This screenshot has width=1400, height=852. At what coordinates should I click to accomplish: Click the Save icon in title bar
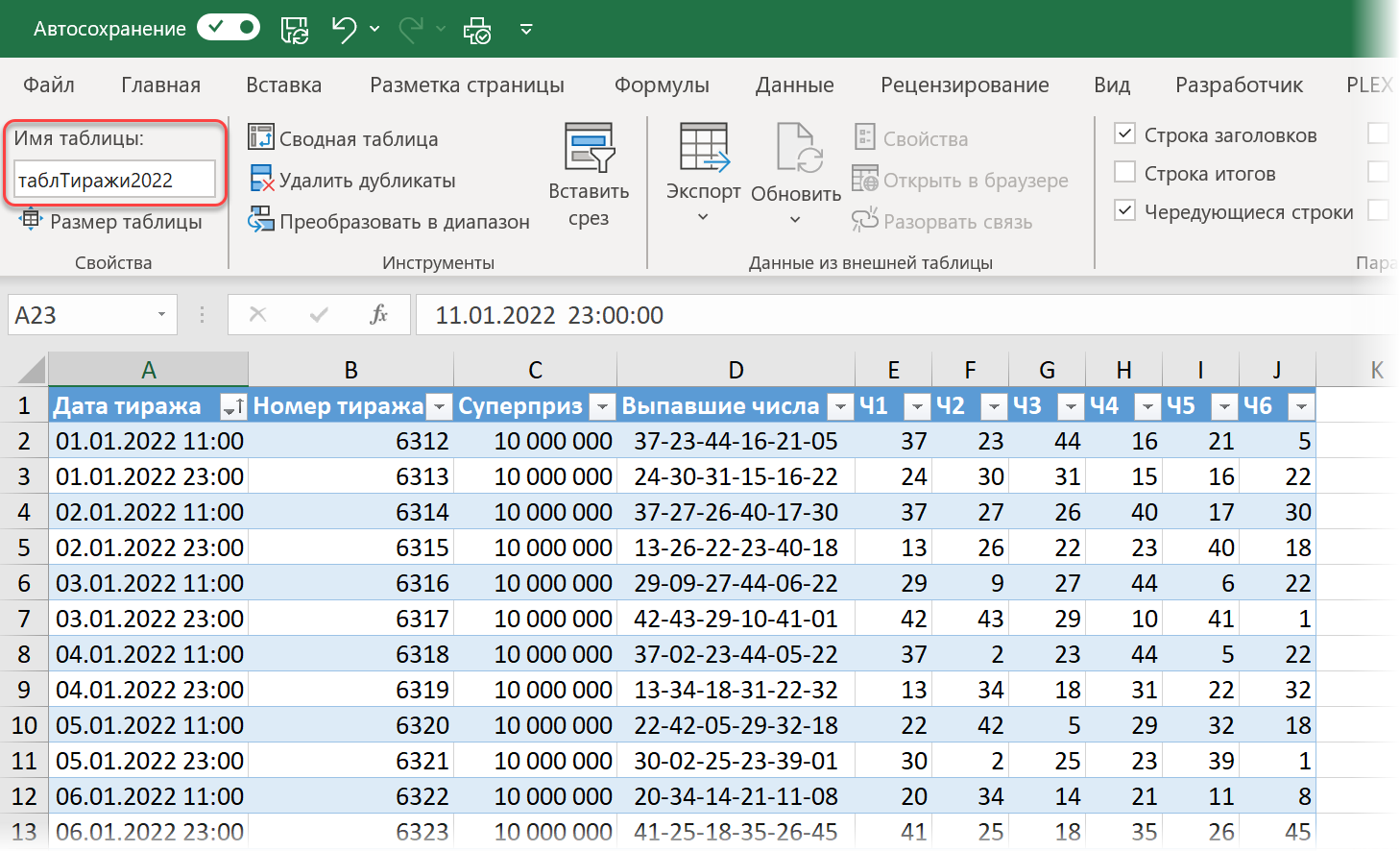click(x=295, y=30)
